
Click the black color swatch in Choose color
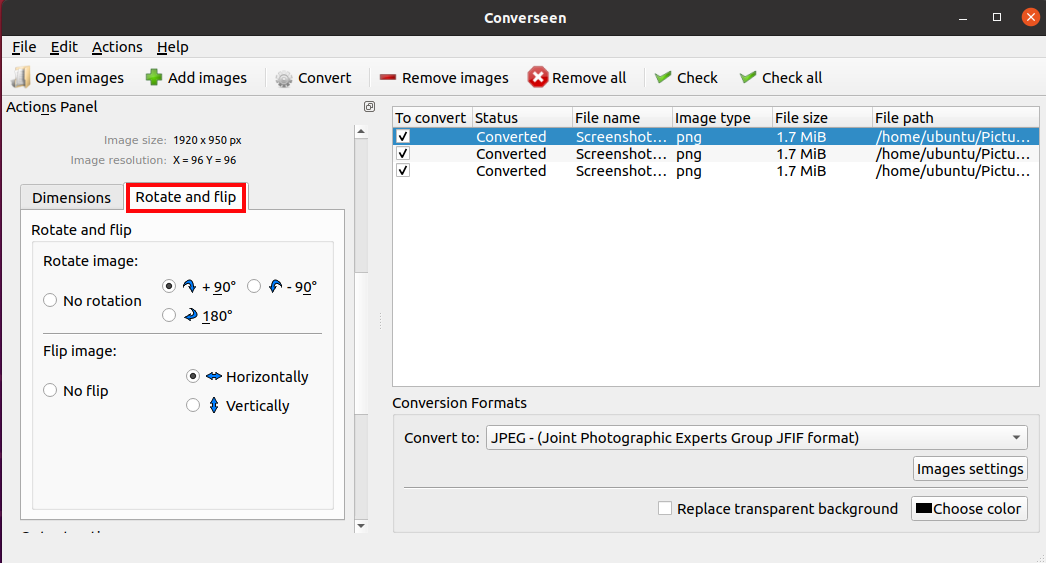(x=924, y=508)
